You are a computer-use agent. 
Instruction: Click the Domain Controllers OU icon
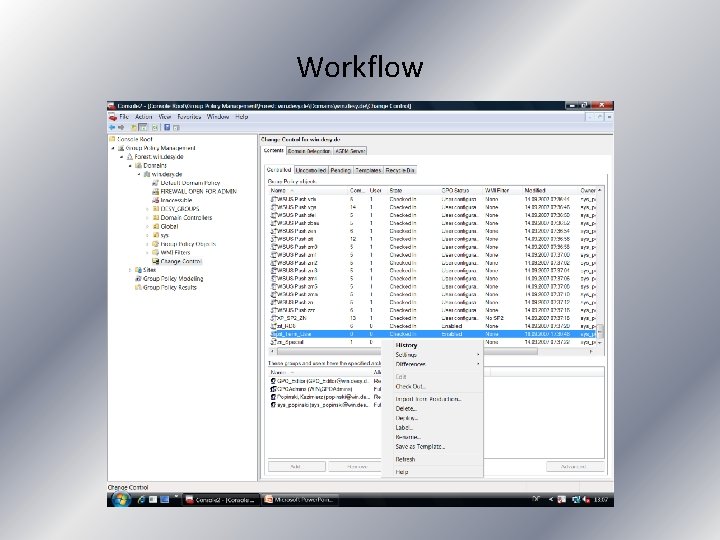click(x=156, y=218)
